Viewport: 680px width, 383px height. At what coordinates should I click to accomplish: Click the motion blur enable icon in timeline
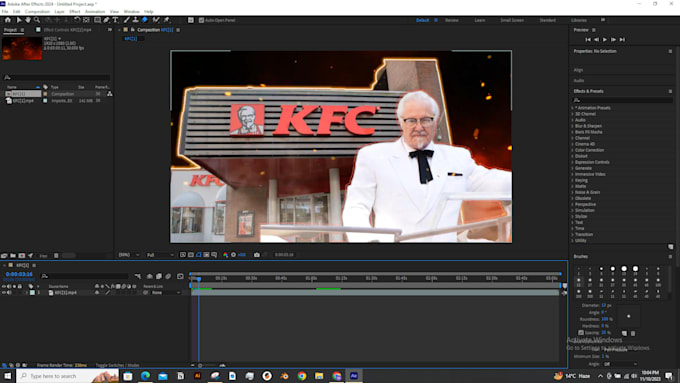coord(168,276)
